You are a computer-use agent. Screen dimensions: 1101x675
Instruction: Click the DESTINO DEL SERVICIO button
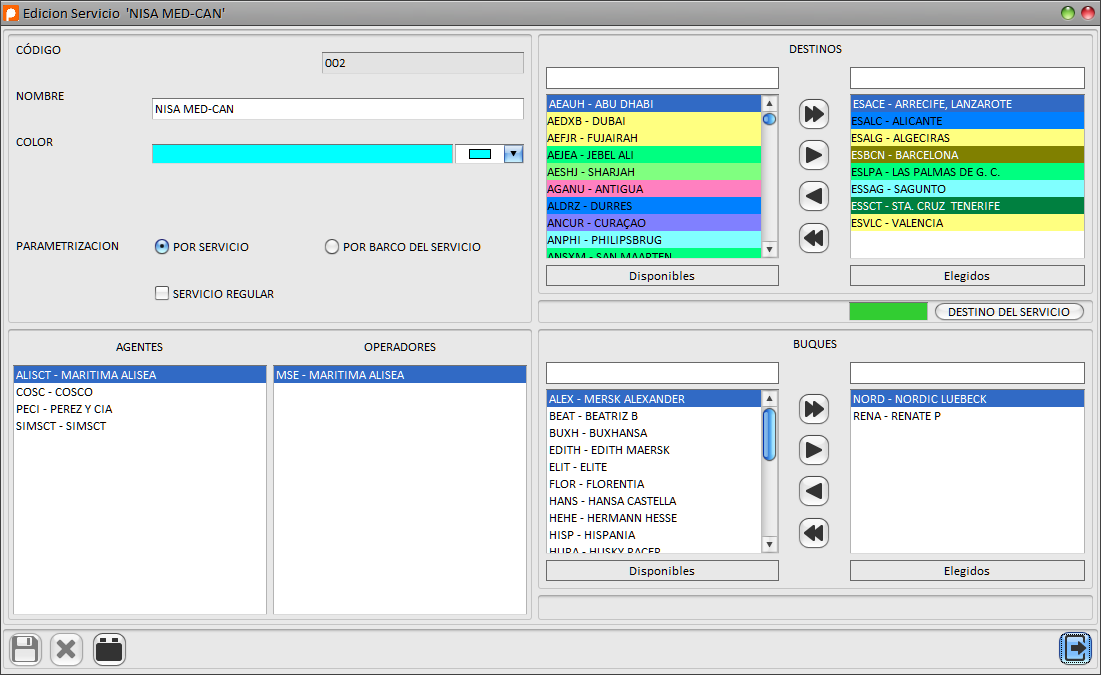click(1009, 312)
